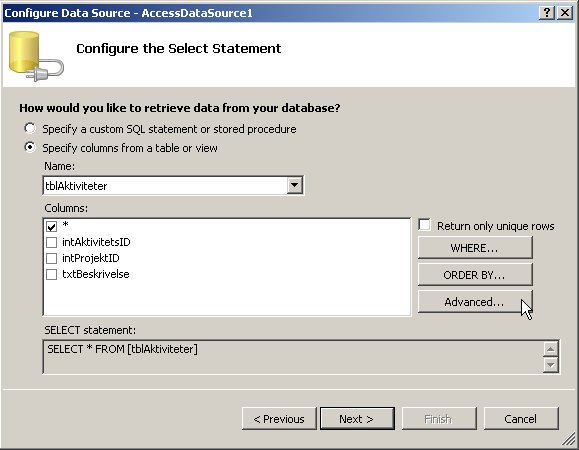Open the ORDER BY dialog
The image size is (579, 450).
coord(475,275)
